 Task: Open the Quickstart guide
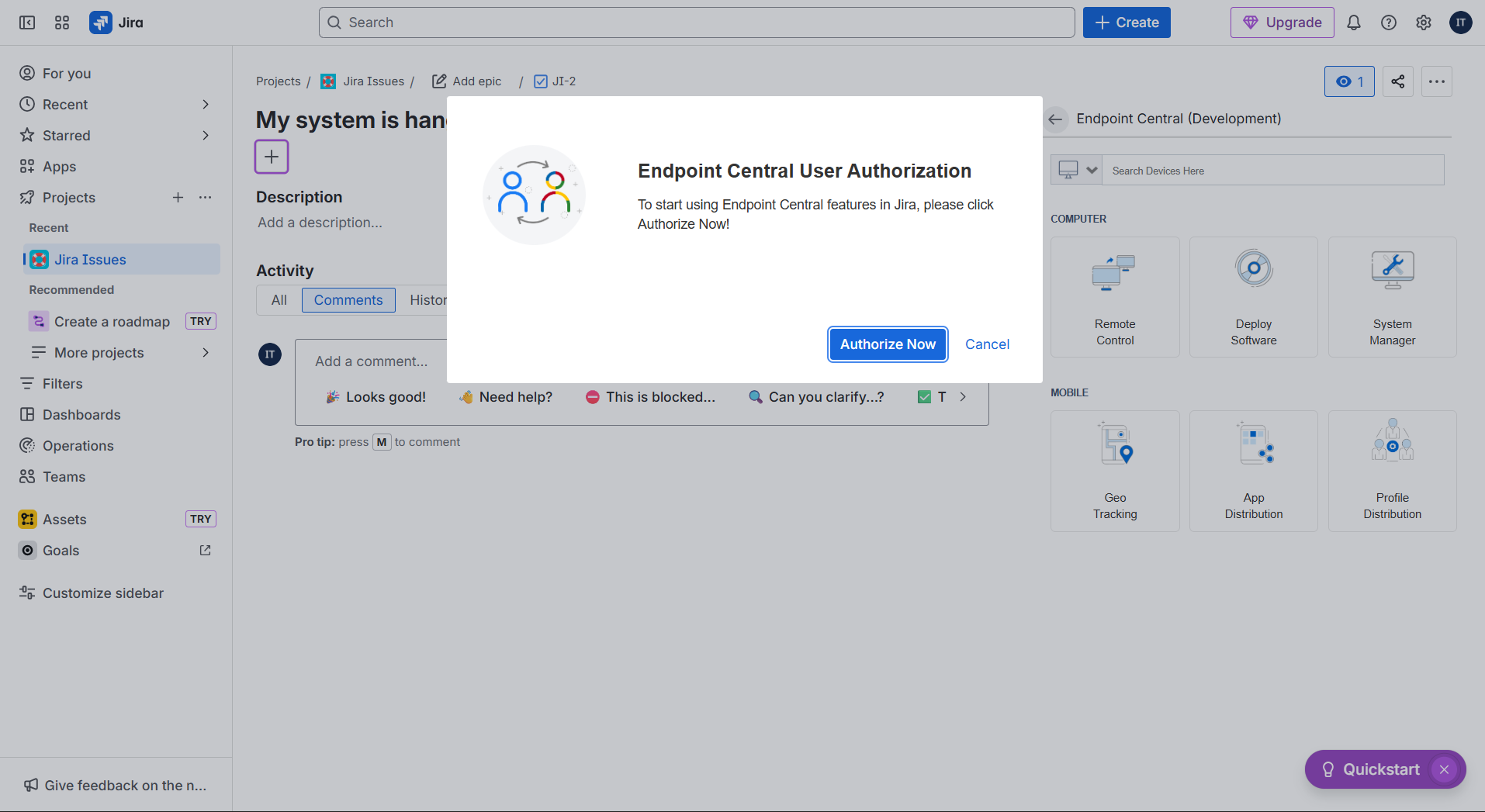pyautogui.click(x=1370, y=769)
